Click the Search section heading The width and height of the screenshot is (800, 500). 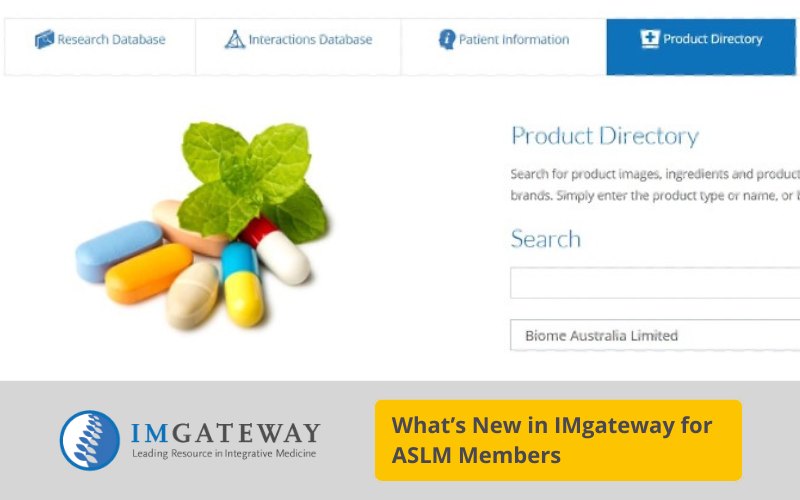pos(546,239)
